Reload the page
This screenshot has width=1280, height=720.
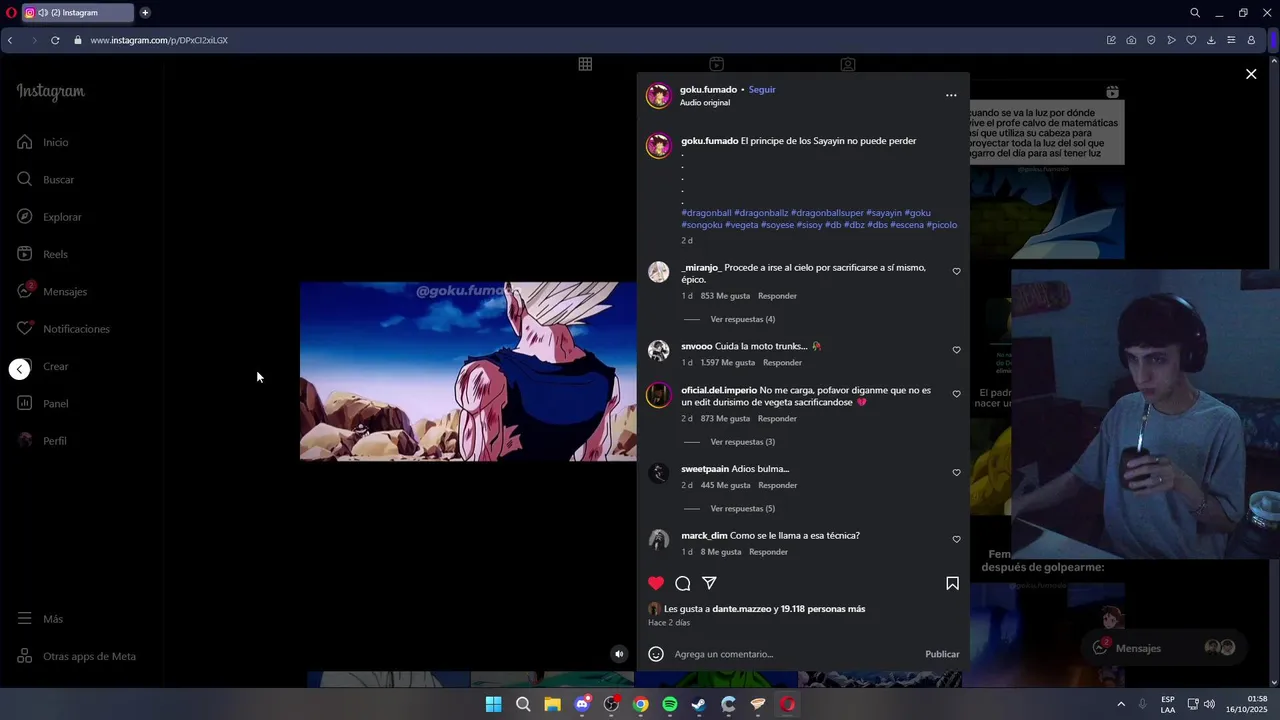pos(55,40)
